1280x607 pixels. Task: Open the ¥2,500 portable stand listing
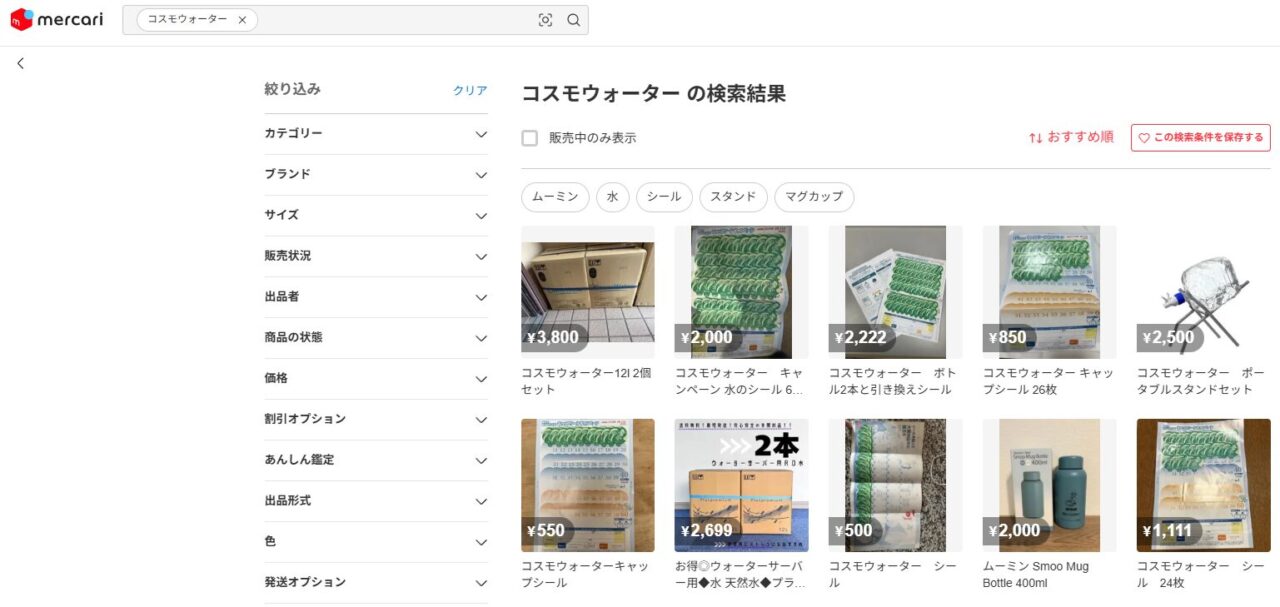(1203, 292)
